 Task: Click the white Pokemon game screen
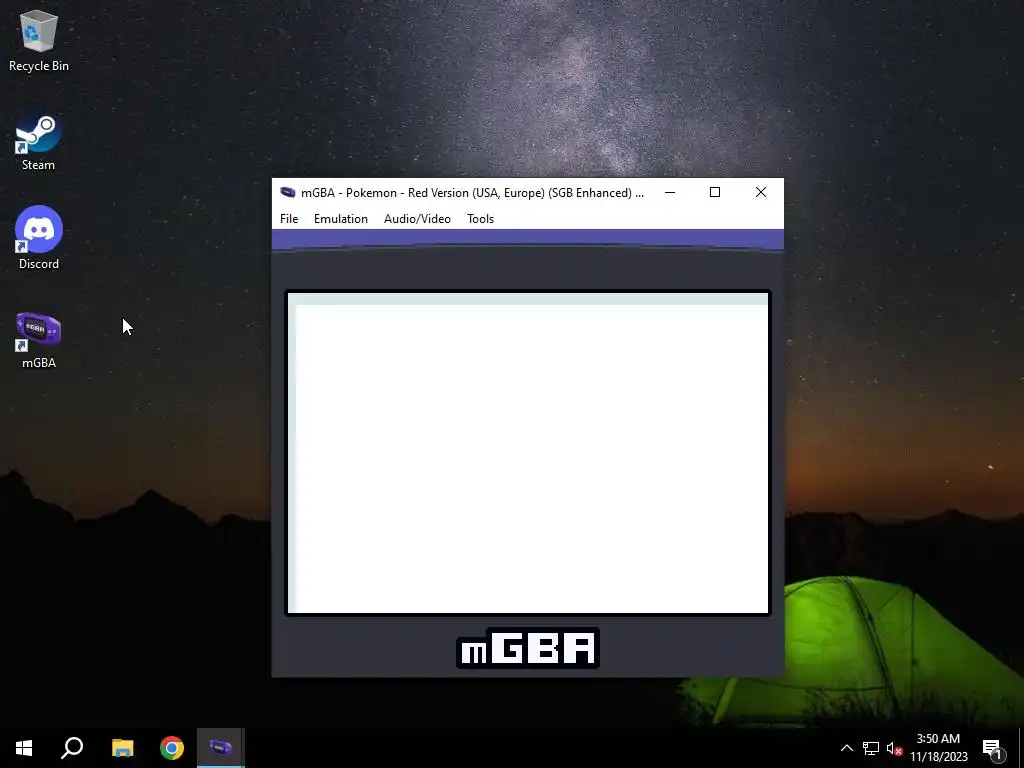coord(528,453)
